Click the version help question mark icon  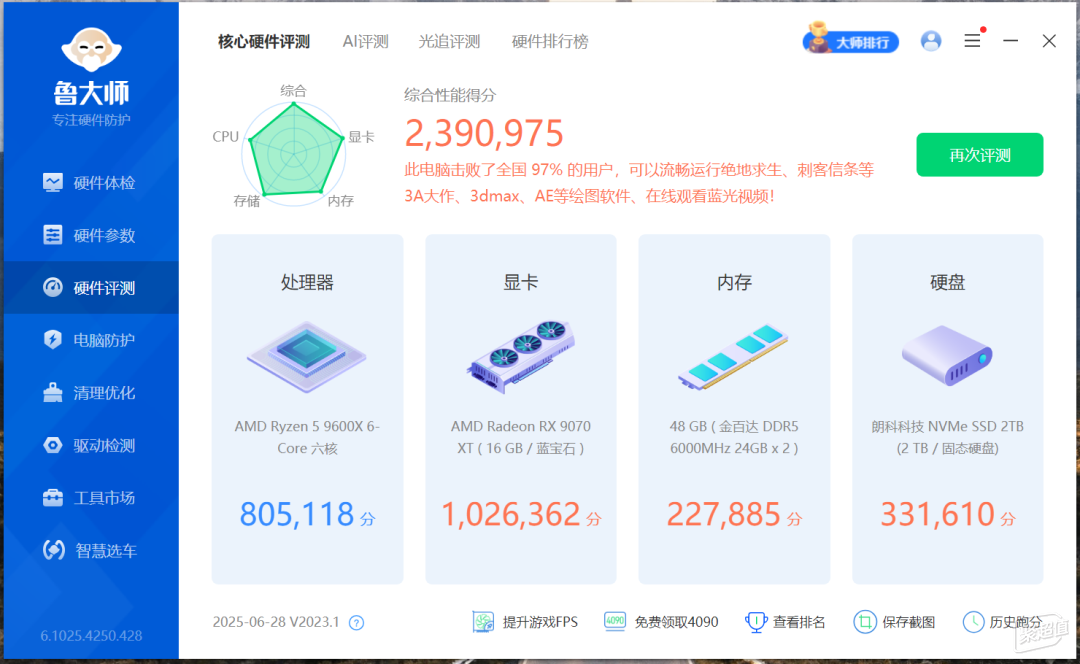356,623
